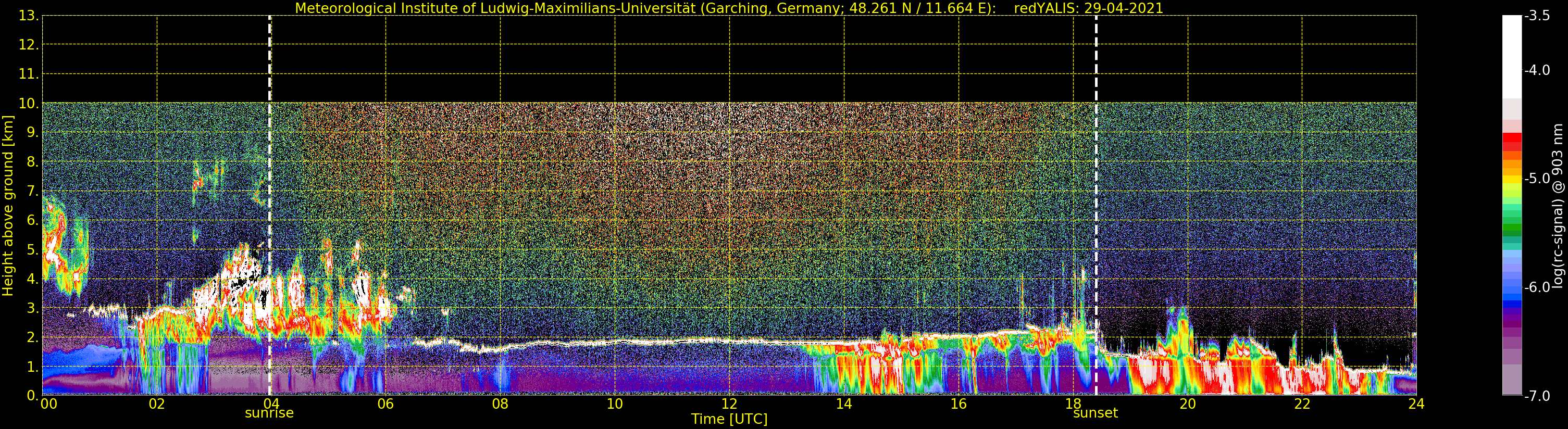The height and width of the screenshot is (429, 1568).
Task: Click the chart title mentioning redYALIS: 29-04-2021
Action: point(729,8)
